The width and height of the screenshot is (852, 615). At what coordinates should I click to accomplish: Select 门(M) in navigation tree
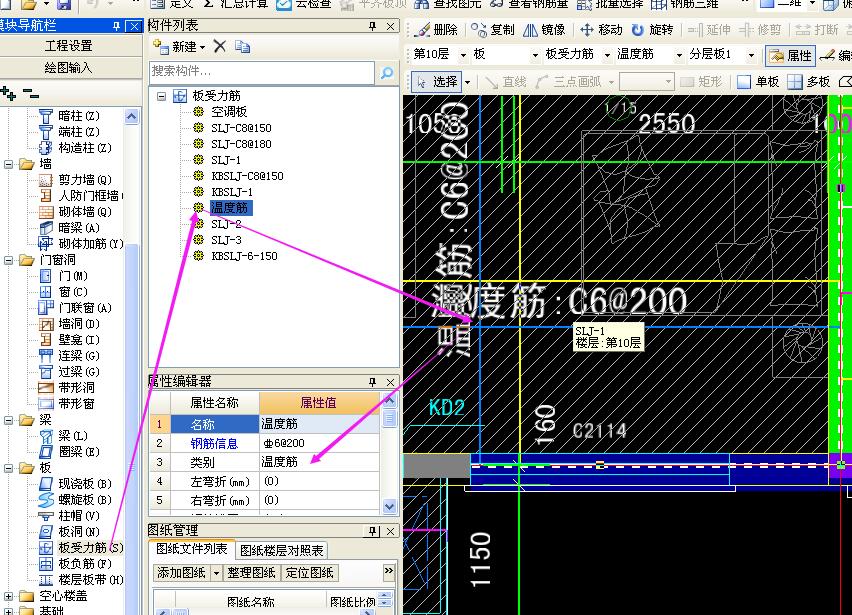click(x=73, y=276)
